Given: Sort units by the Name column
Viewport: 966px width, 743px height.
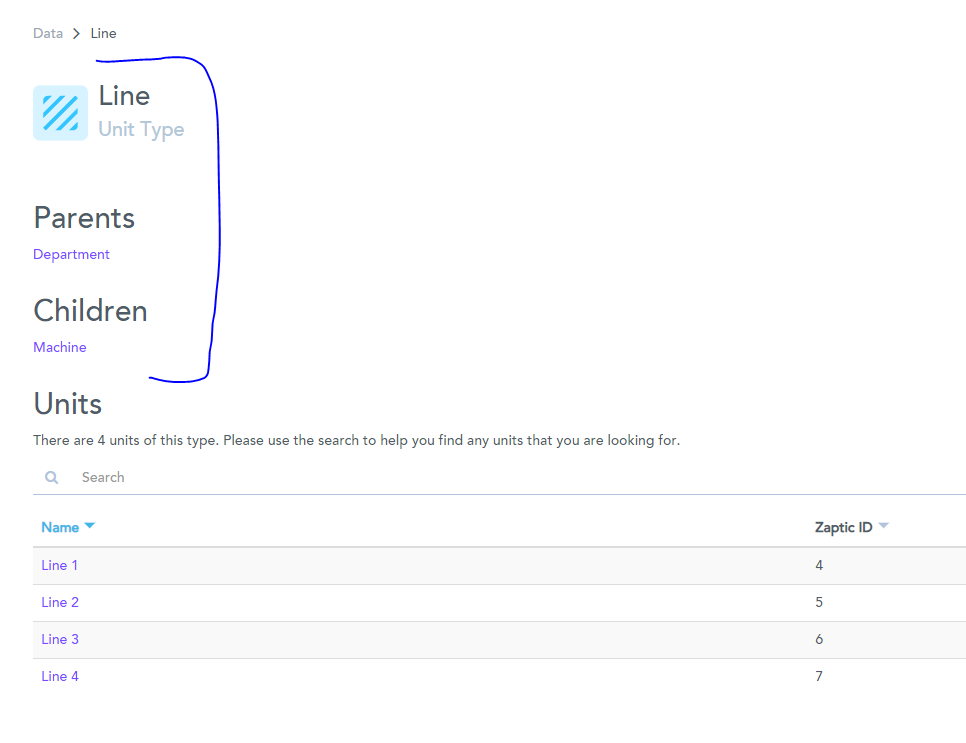Looking at the screenshot, I should click(68, 527).
